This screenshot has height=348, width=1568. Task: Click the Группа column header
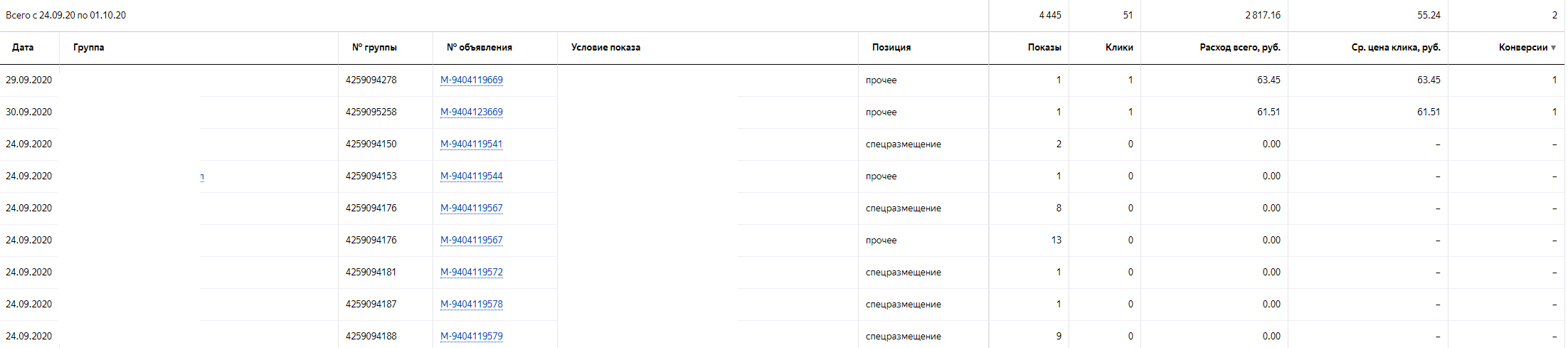tap(88, 48)
